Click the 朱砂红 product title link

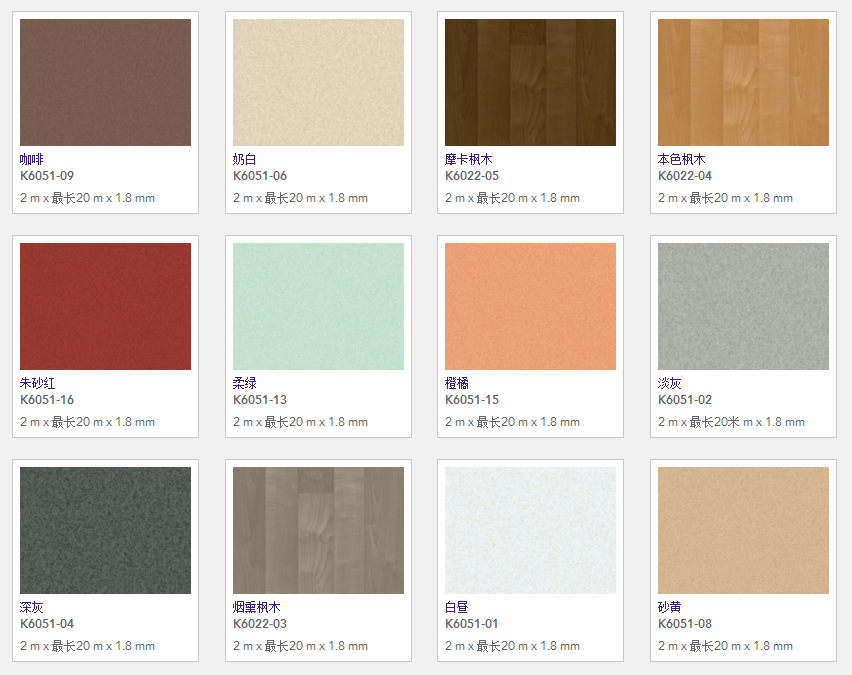[38, 383]
